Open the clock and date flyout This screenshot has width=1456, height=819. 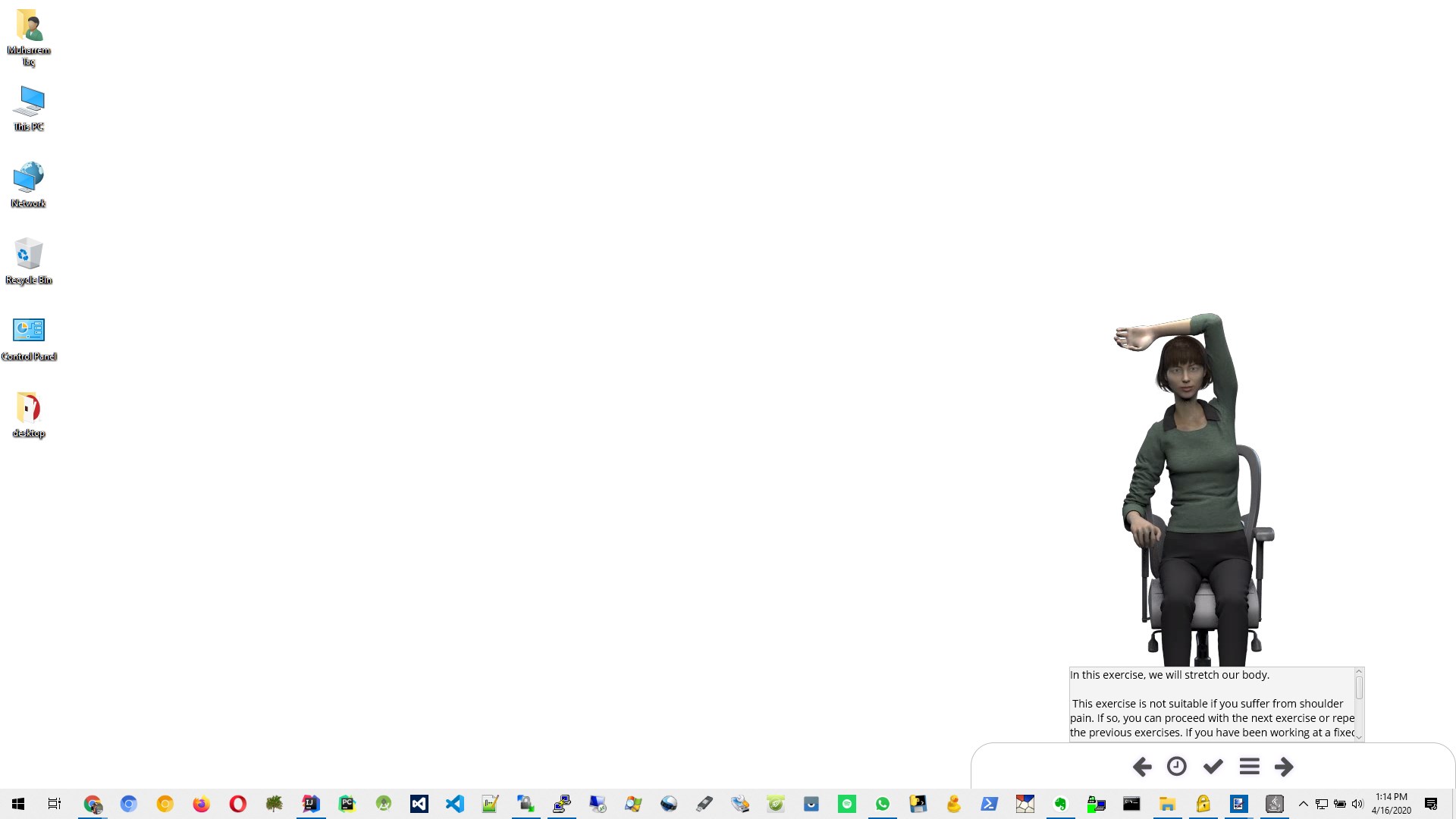click(1391, 804)
